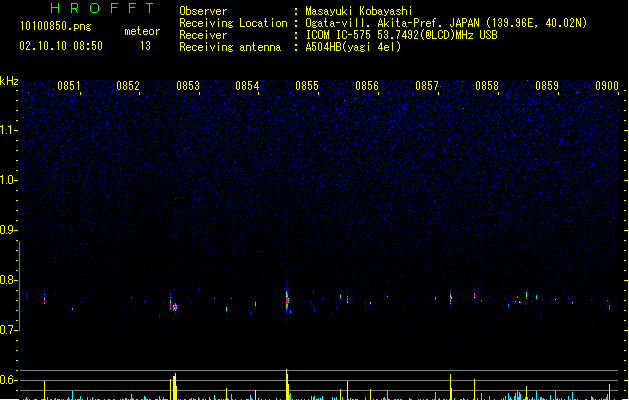
Task: Click the 1.1 kHz axis label
Action: (x=8, y=130)
